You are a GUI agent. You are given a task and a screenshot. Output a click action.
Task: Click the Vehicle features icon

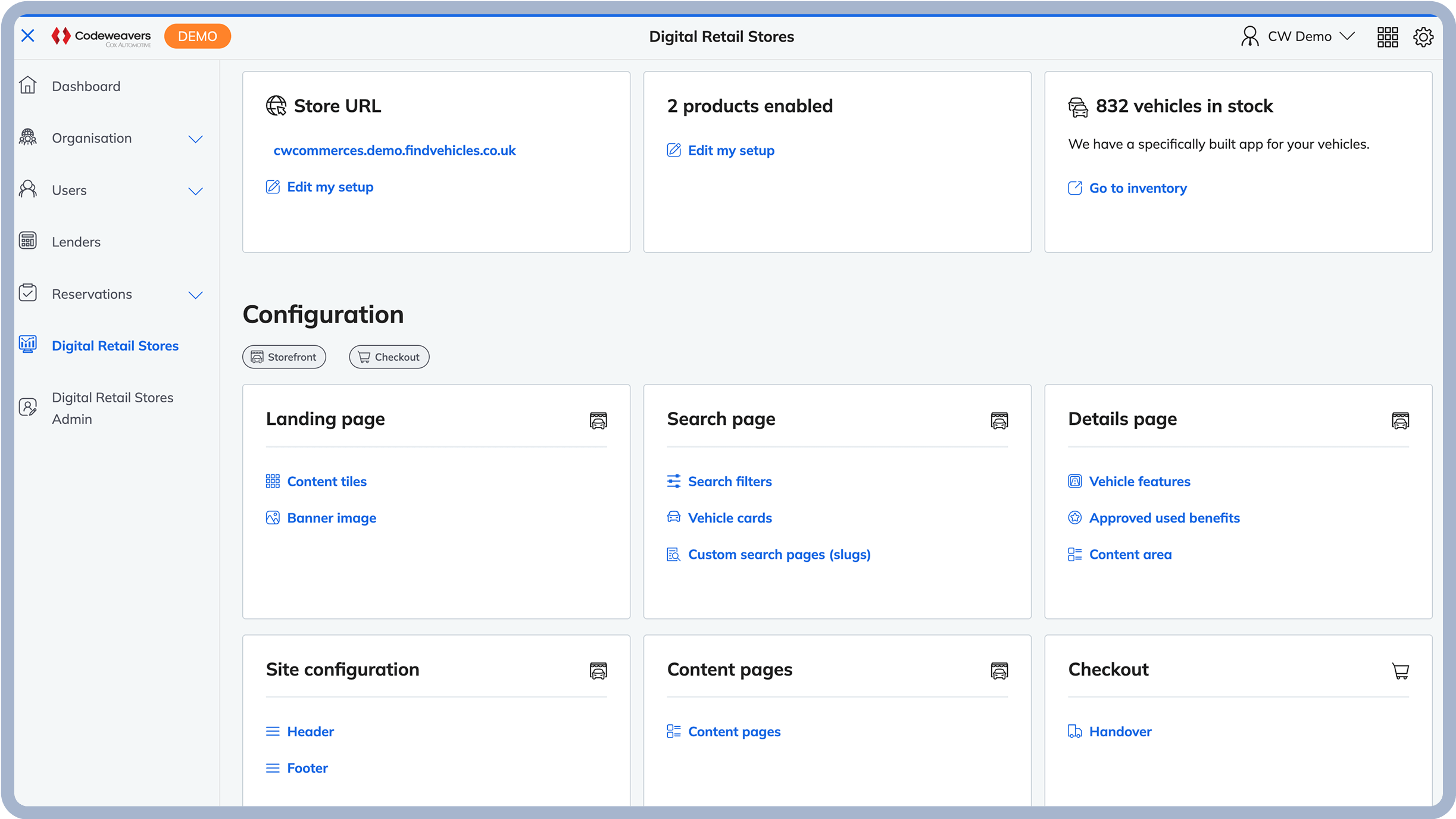(1075, 481)
